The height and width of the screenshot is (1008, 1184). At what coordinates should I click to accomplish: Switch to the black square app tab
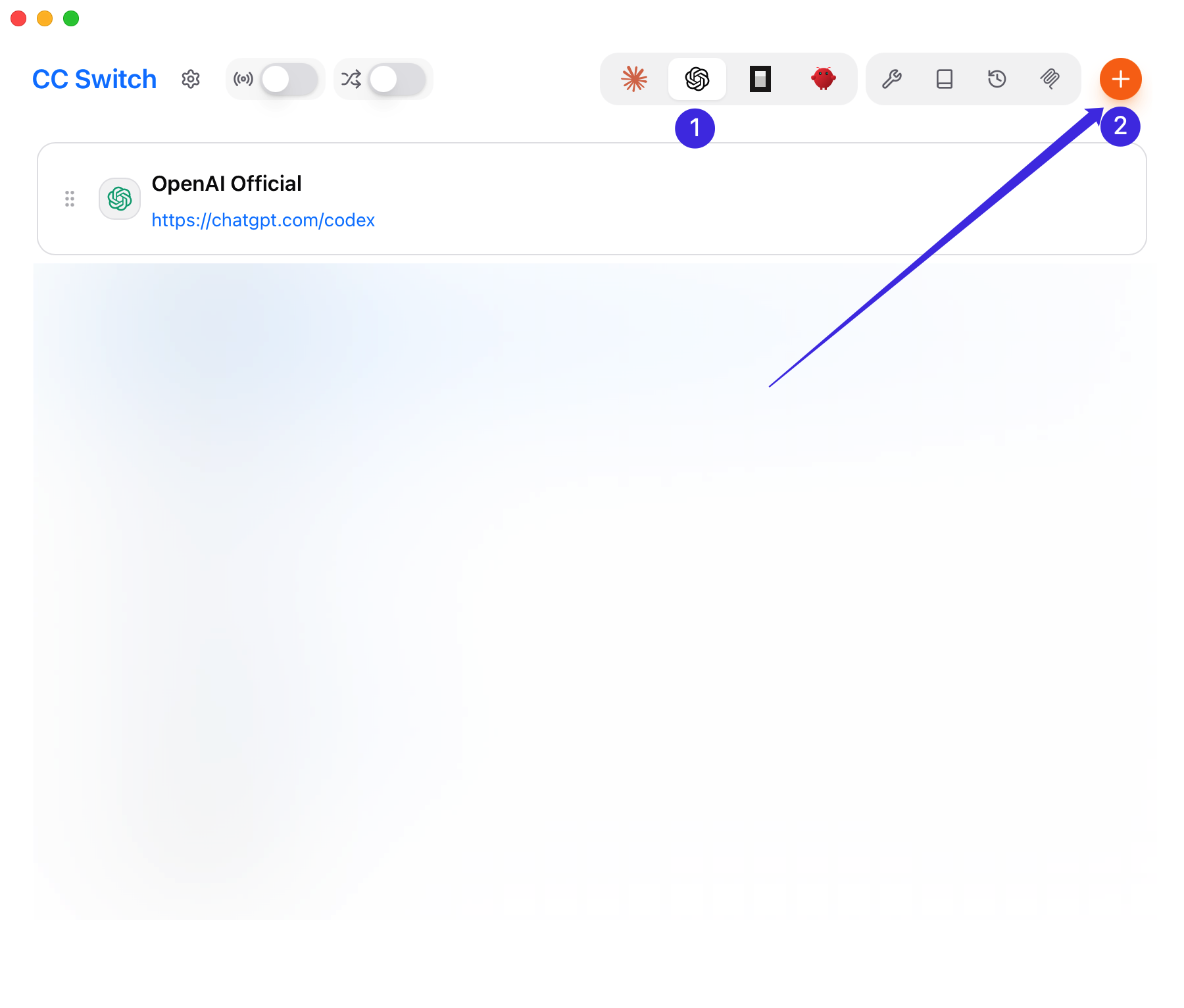(760, 79)
